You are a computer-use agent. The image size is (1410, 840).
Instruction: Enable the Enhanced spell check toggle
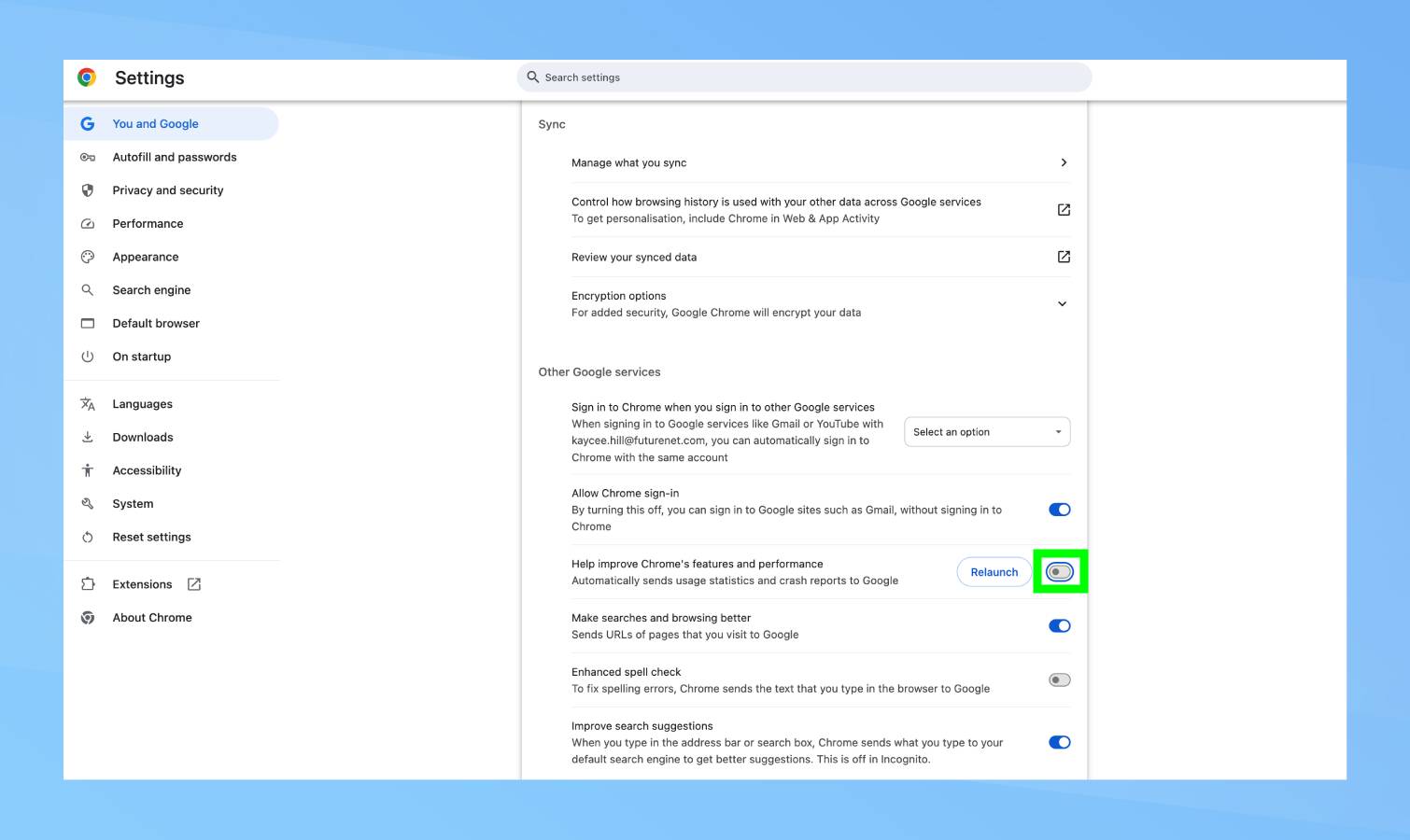(1059, 680)
